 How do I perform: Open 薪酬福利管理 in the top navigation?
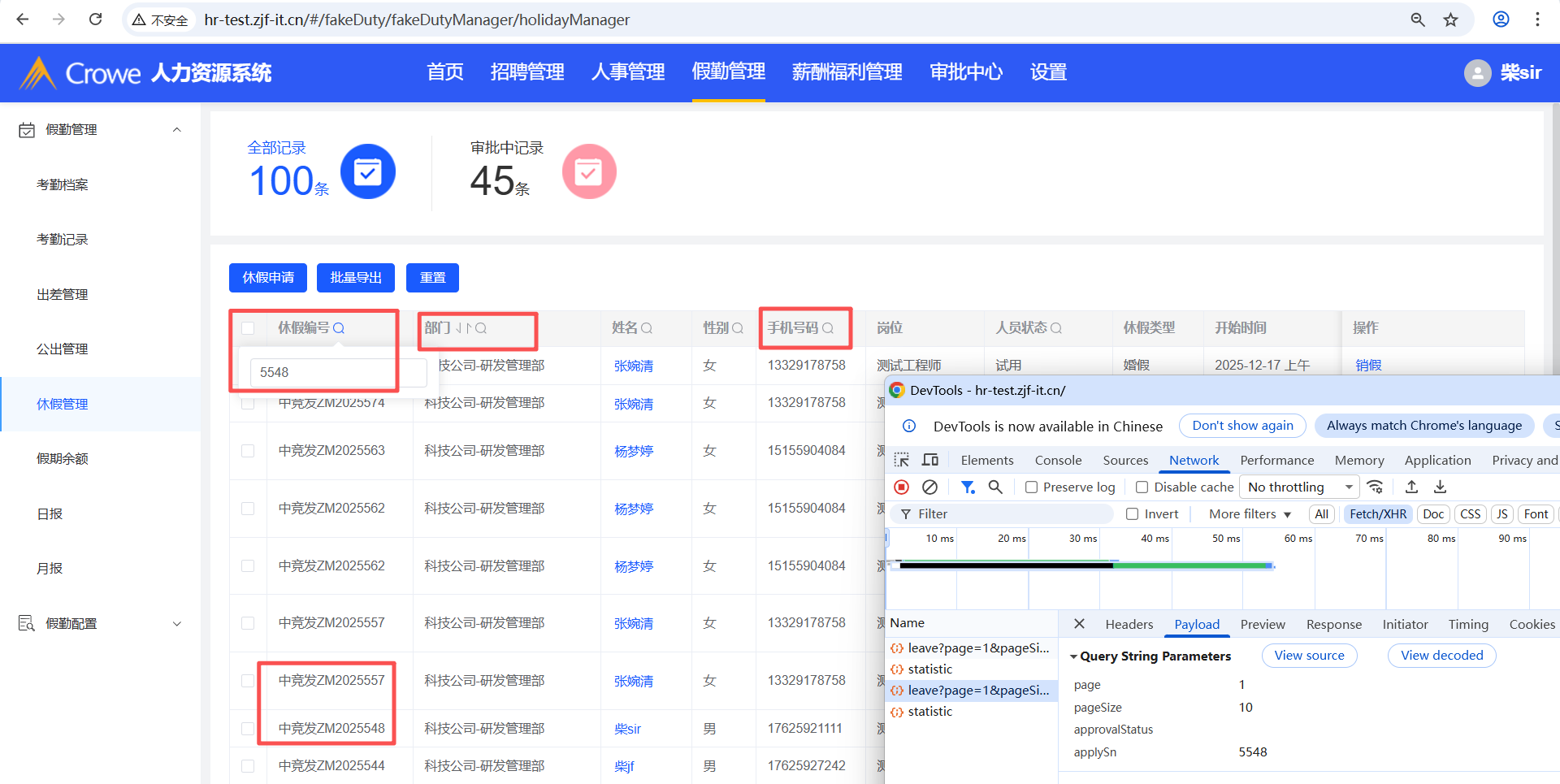point(847,72)
